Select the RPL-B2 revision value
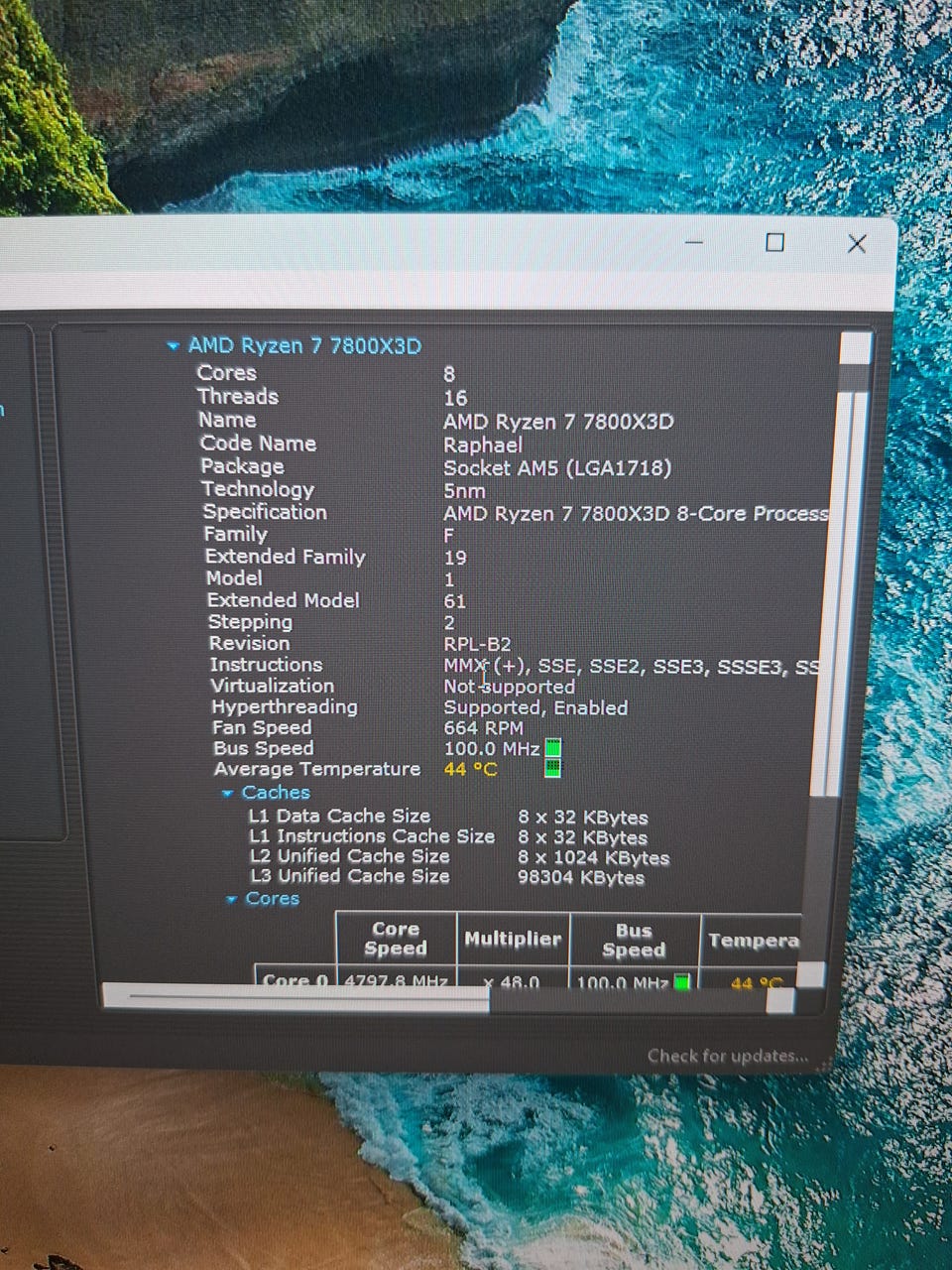Screen dimensions: 952x1270 [477, 645]
